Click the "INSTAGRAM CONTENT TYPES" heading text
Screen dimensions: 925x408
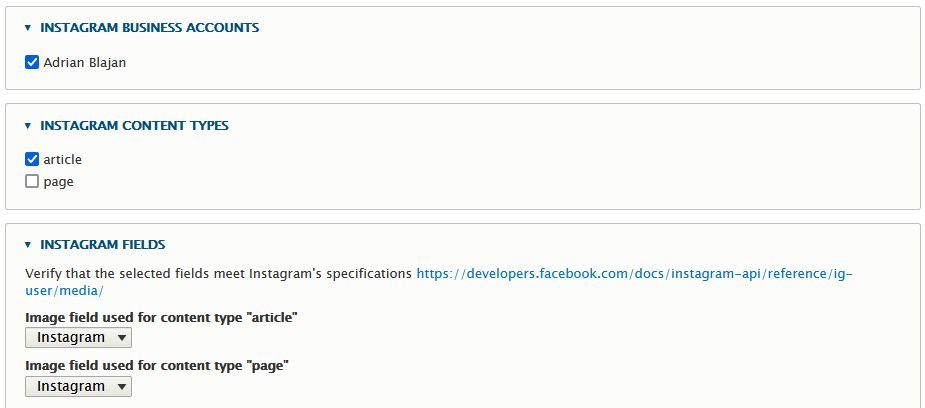coord(134,126)
